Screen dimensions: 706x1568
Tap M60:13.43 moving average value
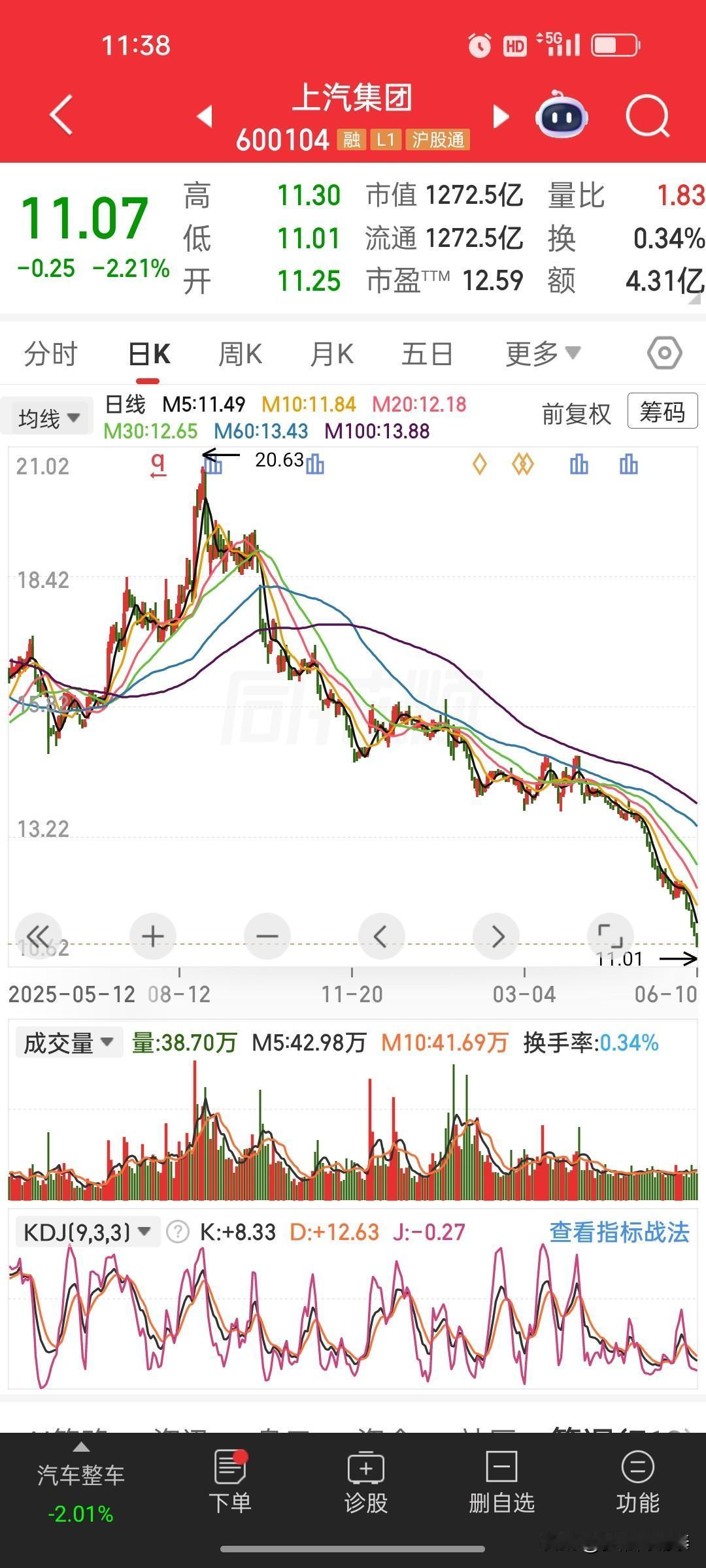point(261,431)
